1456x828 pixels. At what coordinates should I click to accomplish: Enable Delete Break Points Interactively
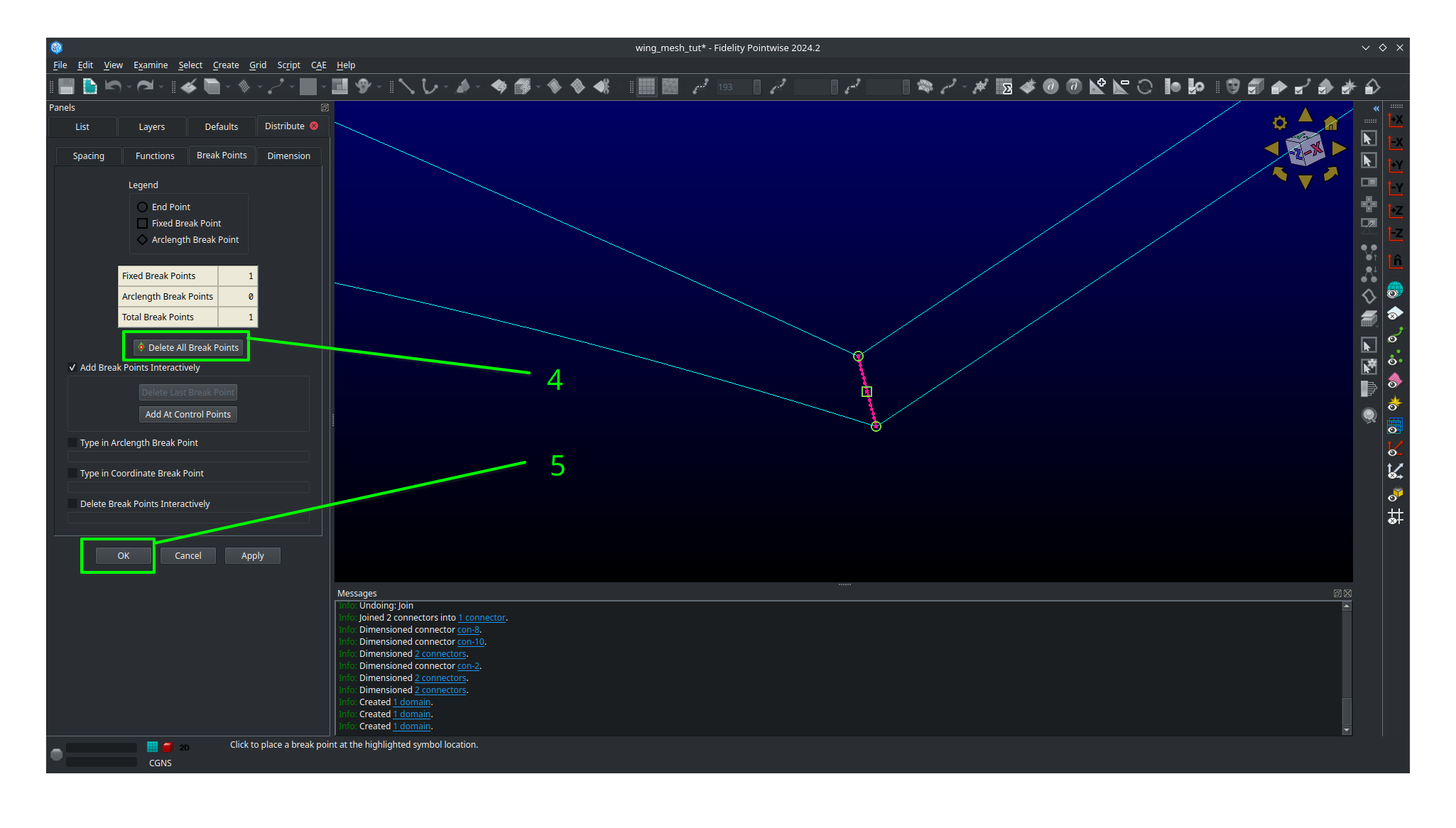click(x=72, y=503)
